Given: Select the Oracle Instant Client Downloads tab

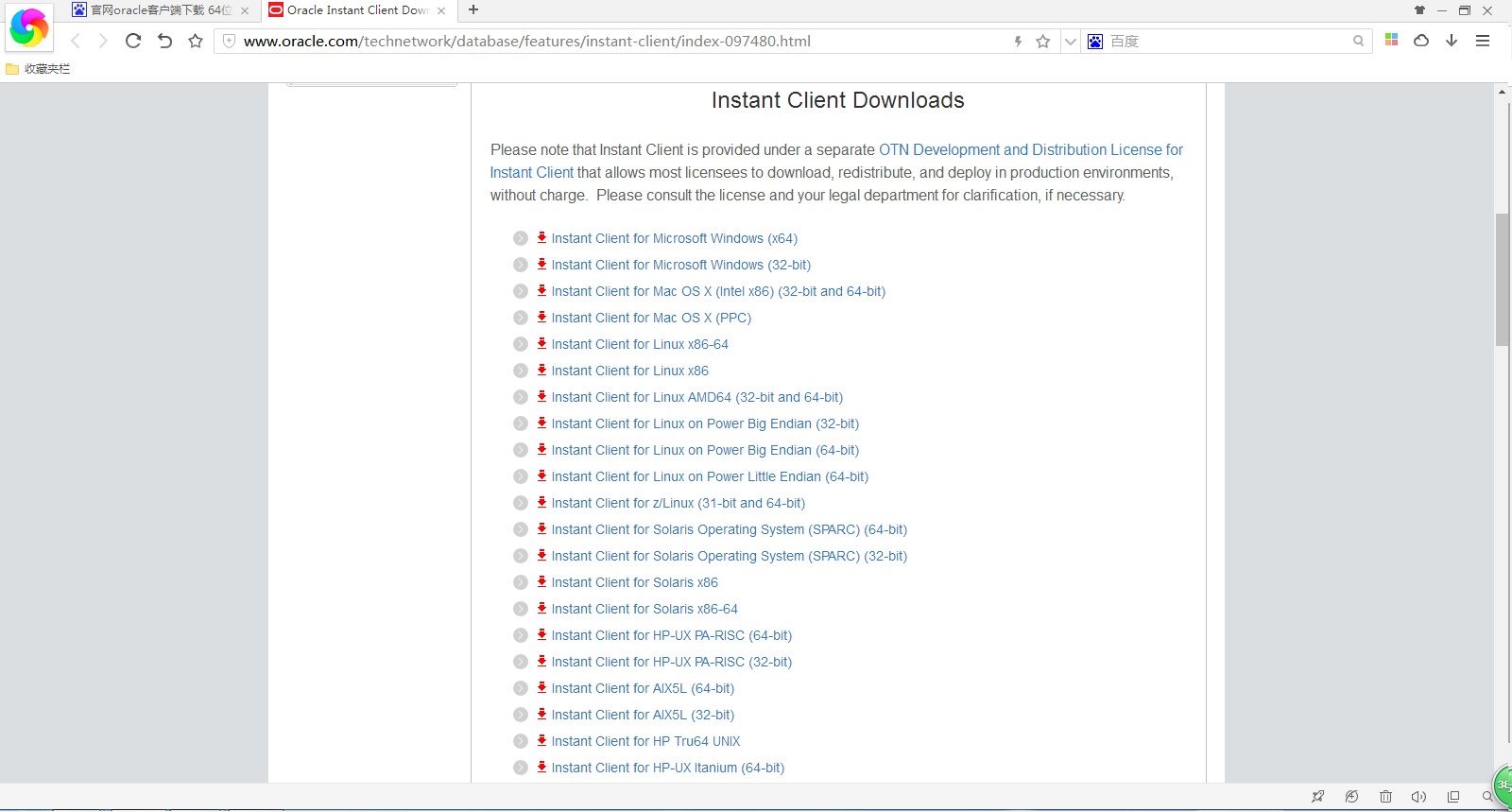Looking at the screenshot, I should [x=357, y=10].
